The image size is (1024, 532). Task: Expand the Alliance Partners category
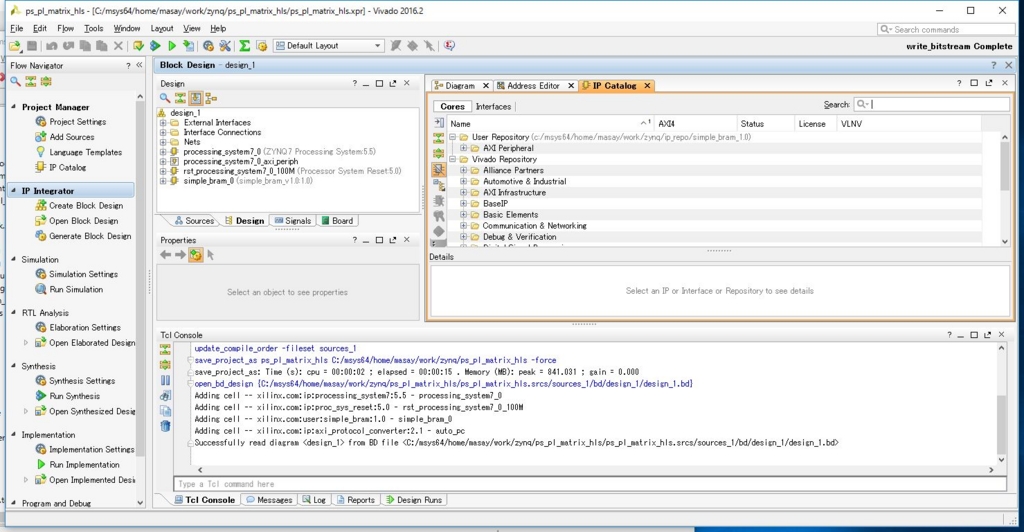coord(463,170)
